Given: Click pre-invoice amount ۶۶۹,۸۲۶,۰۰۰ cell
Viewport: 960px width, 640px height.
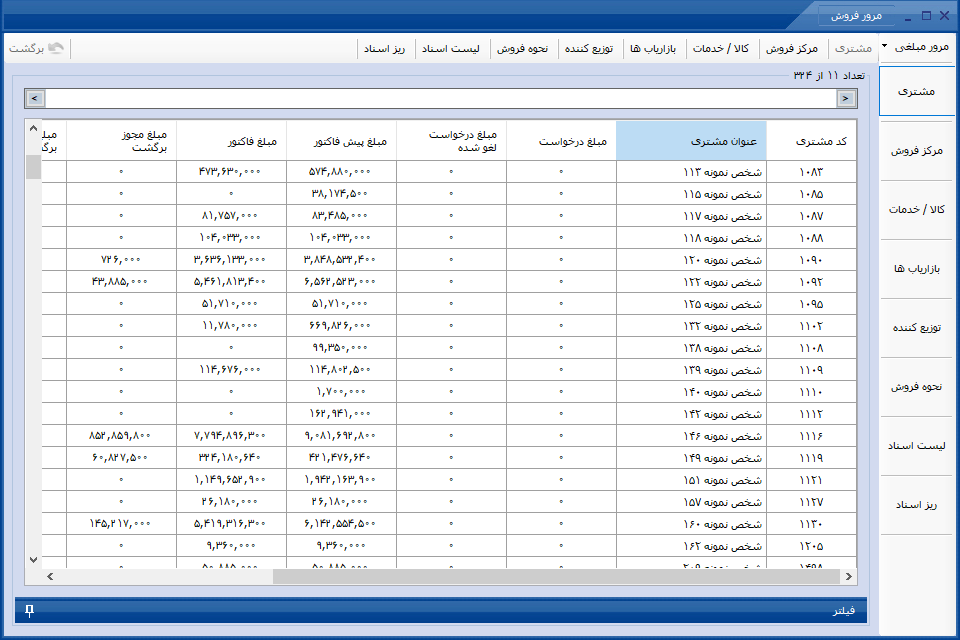Looking at the screenshot, I should 340,326.
